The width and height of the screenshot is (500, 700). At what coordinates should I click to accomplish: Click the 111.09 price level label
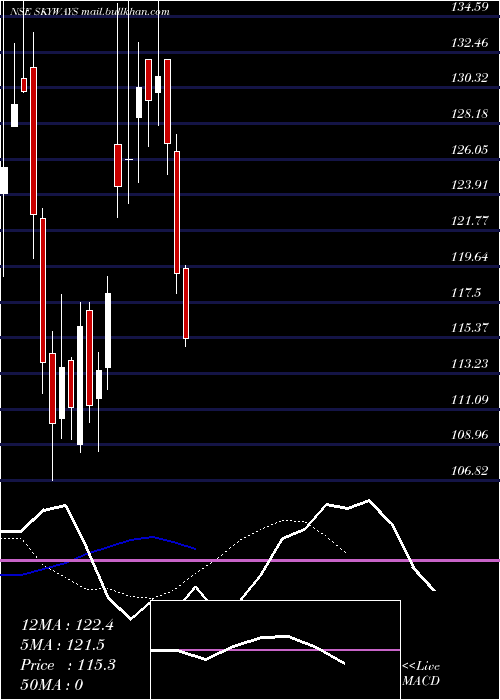point(469,399)
